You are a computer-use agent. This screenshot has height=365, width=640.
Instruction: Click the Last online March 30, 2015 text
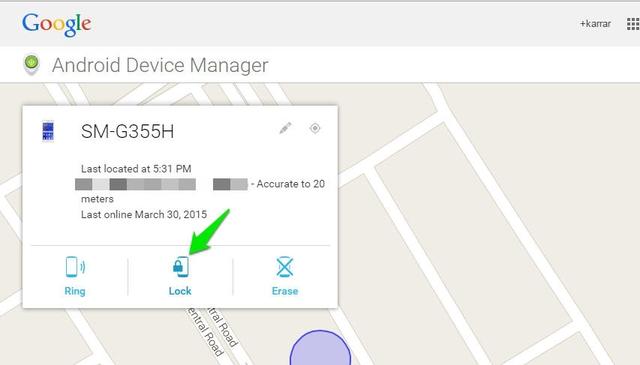144,214
